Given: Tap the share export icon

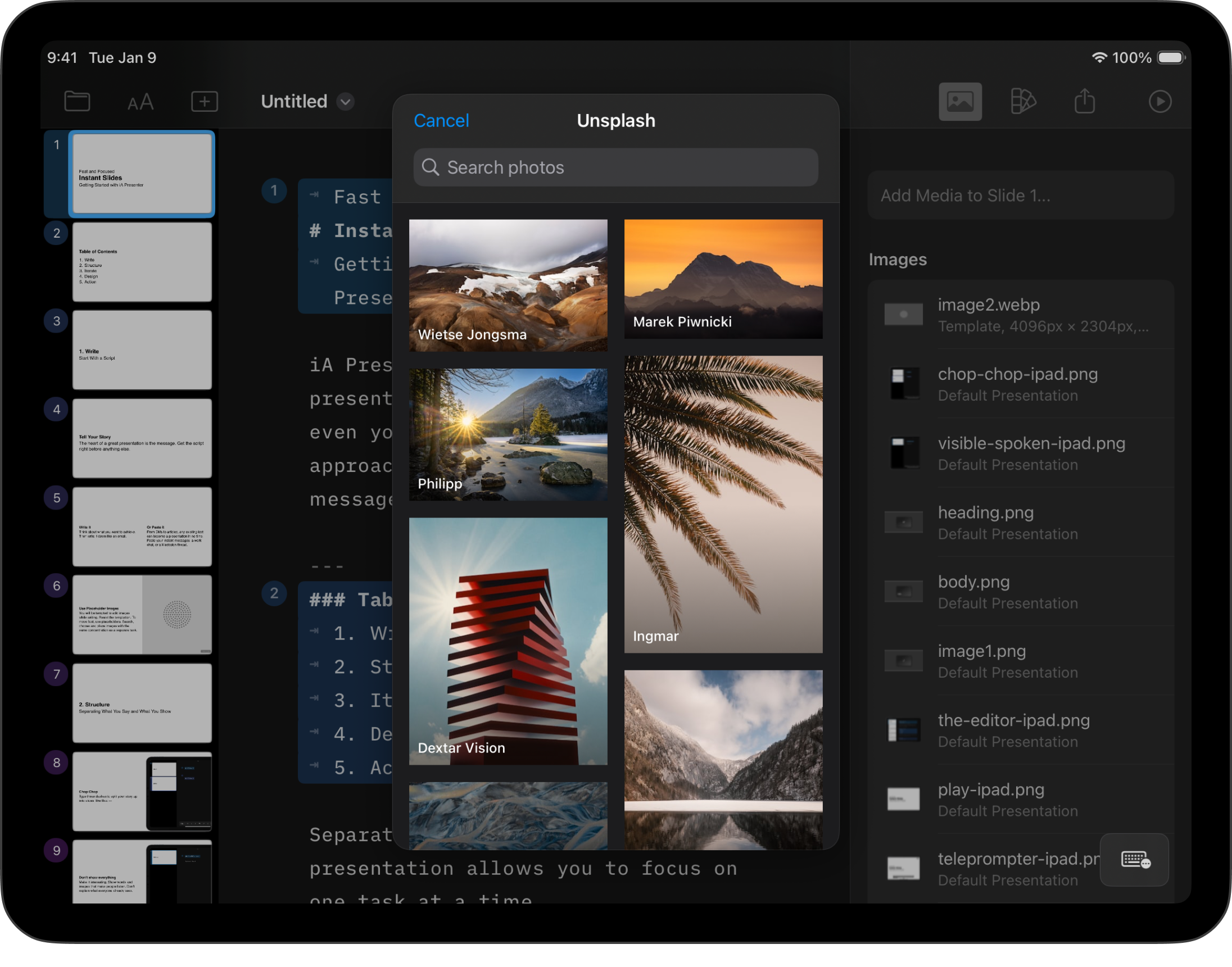Looking at the screenshot, I should 1084,101.
